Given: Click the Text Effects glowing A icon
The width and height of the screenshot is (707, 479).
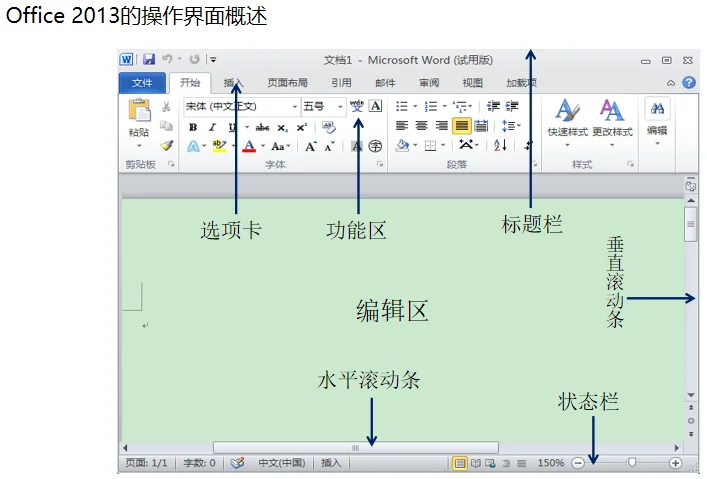Looking at the screenshot, I should tap(193, 146).
